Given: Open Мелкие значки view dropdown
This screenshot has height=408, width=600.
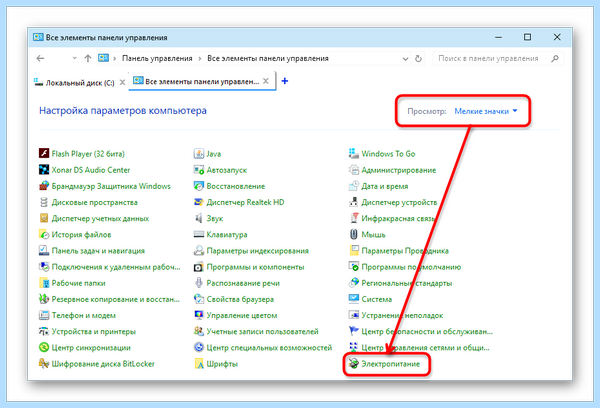Looking at the screenshot, I should tap(486, 111).
